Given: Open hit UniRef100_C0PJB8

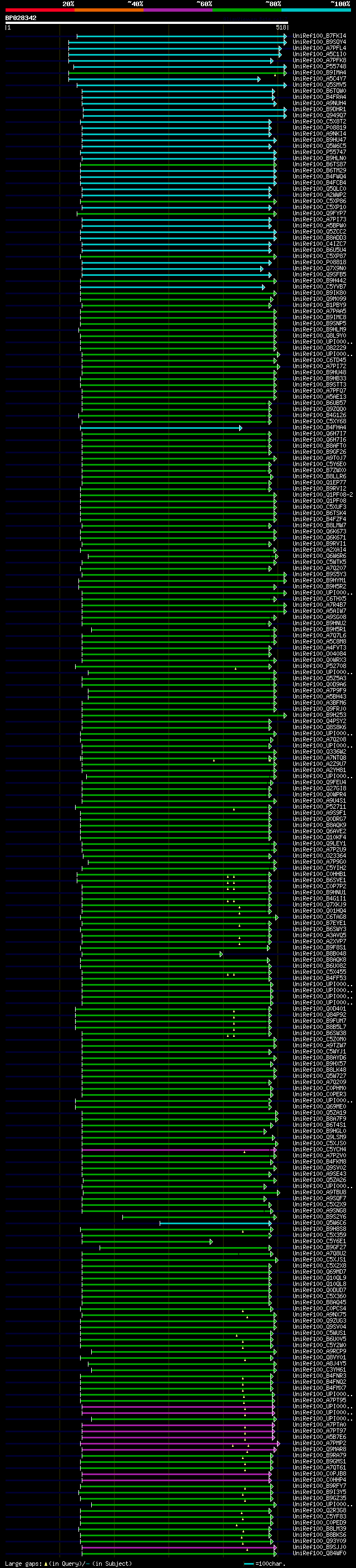Looking at the screenshot, I should point(319,1473).
